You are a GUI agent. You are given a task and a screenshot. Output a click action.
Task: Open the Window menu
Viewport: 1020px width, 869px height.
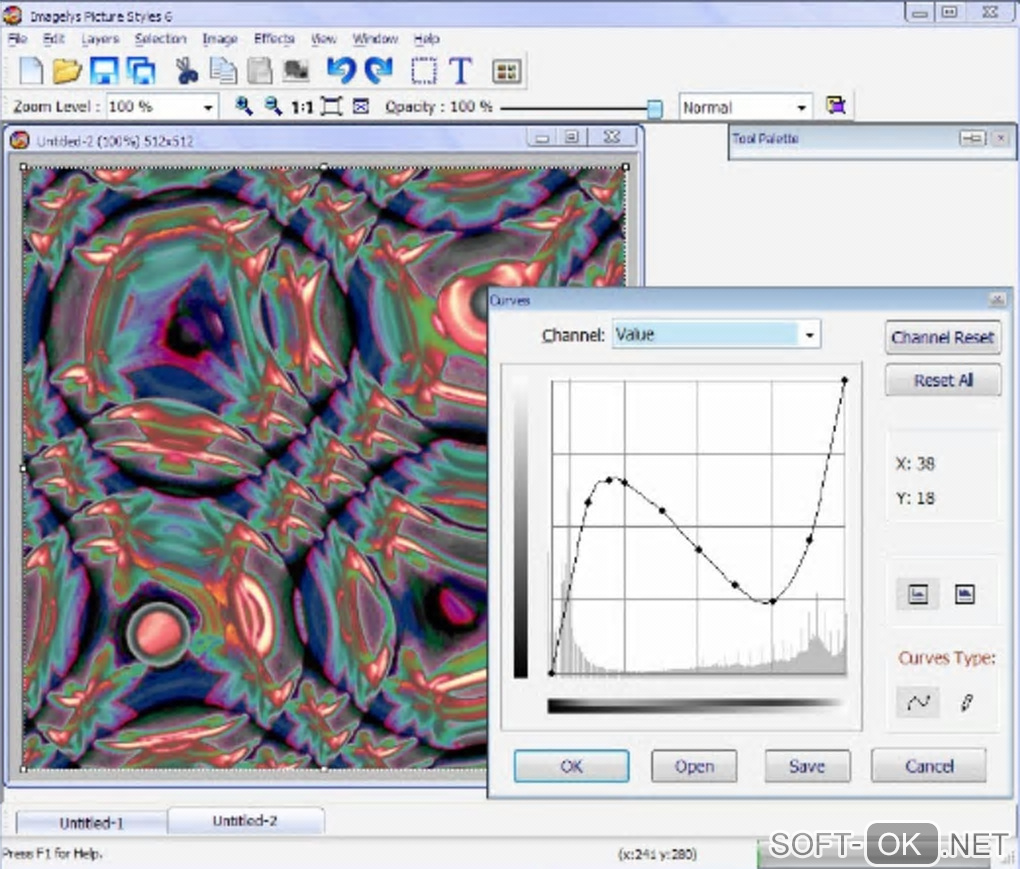pyautogui.click(x=375, y=39)
